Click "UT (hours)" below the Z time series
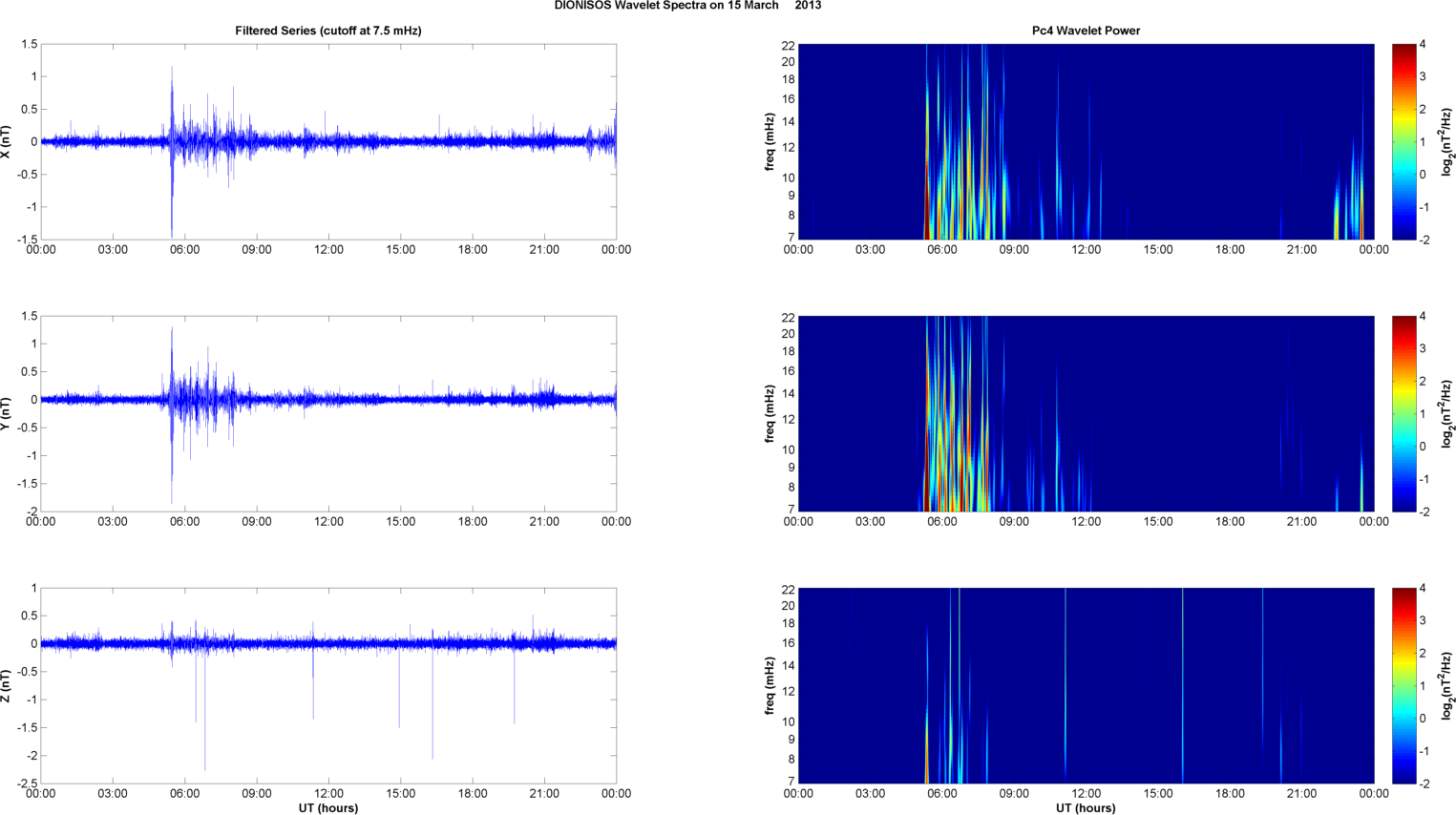 pos(328,807)
